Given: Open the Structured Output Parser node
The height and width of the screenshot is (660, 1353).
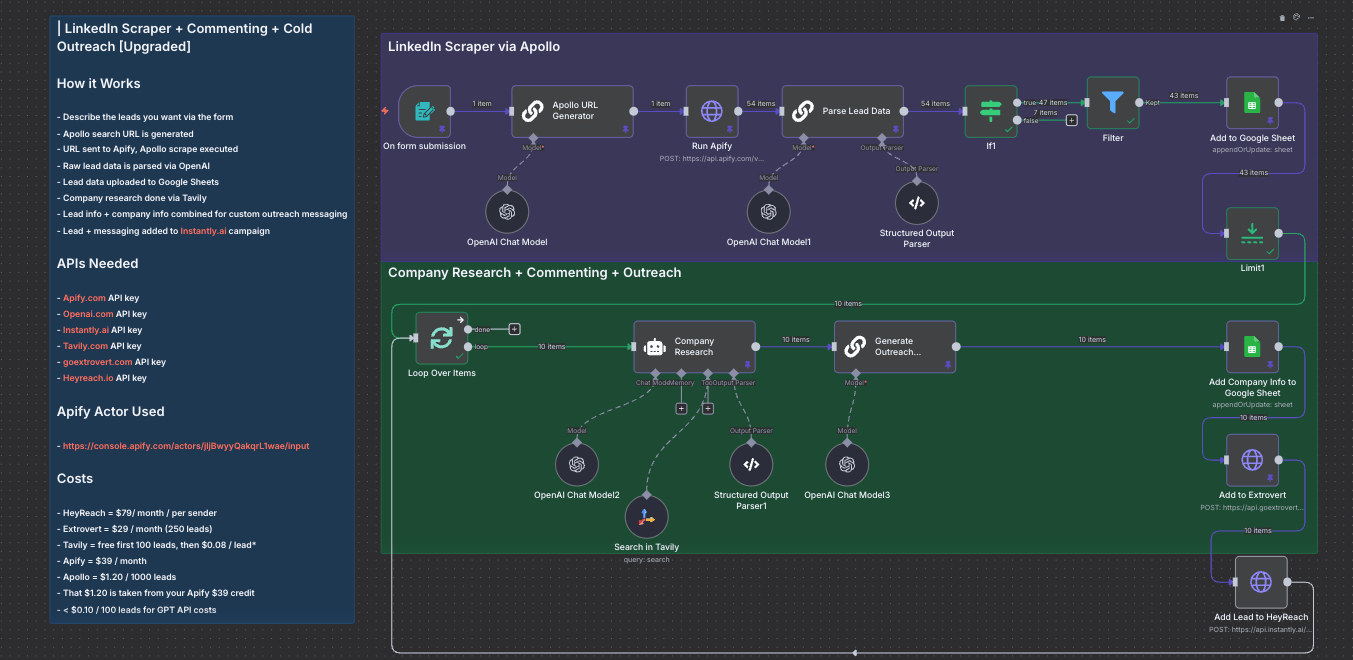Looking at the screenshot, I should pos(916,203).
